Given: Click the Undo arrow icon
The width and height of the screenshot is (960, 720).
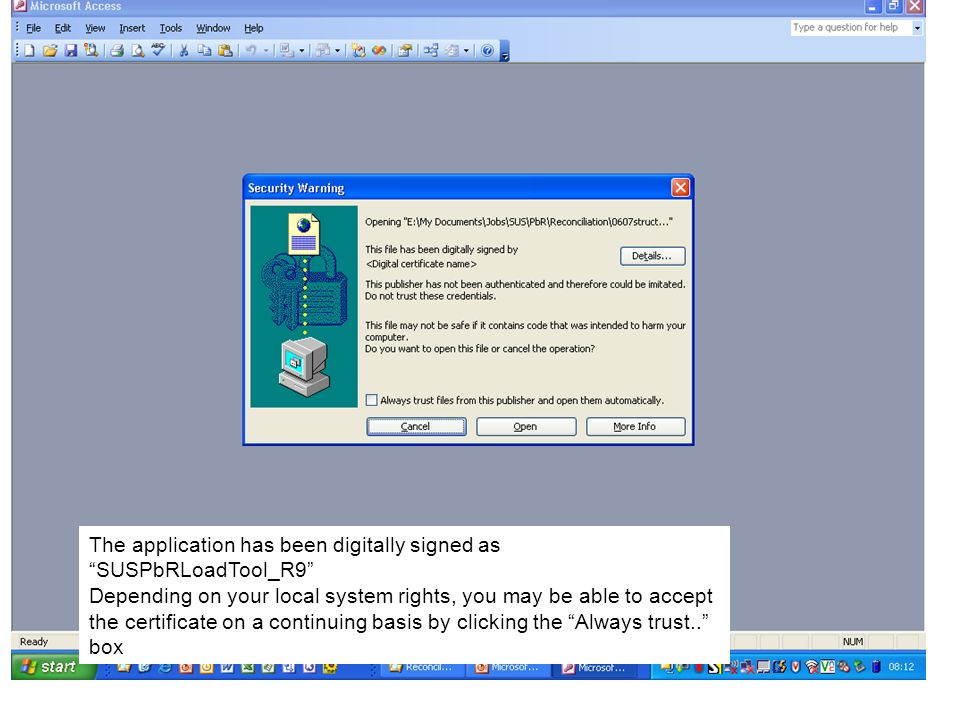Looking at the screenshot, I should (251, 50).
